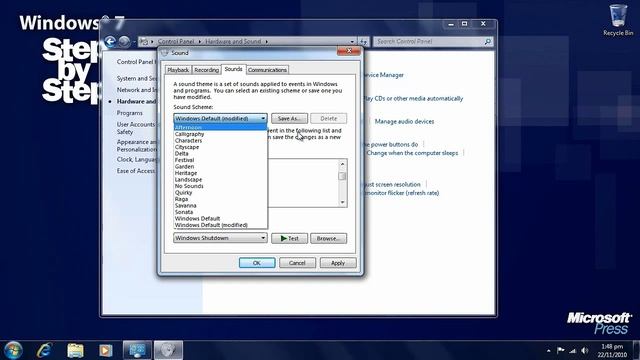
Task: Pick the Raga sound scheme
Action: (x=220, y=199)
